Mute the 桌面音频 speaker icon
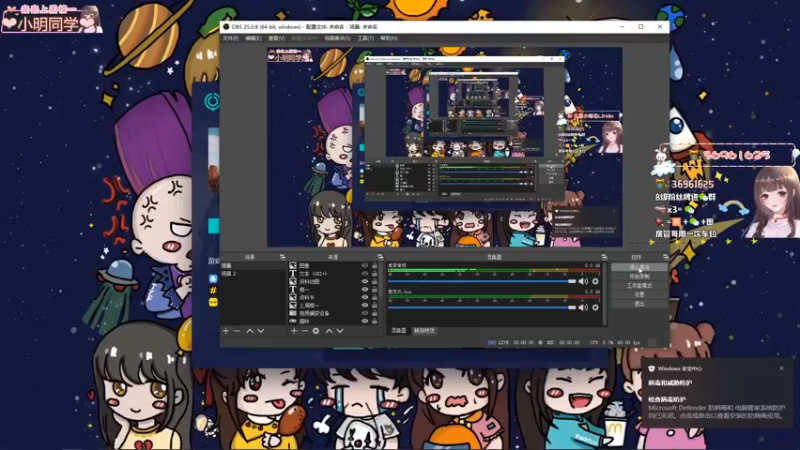800x450 pixels. 583,281
